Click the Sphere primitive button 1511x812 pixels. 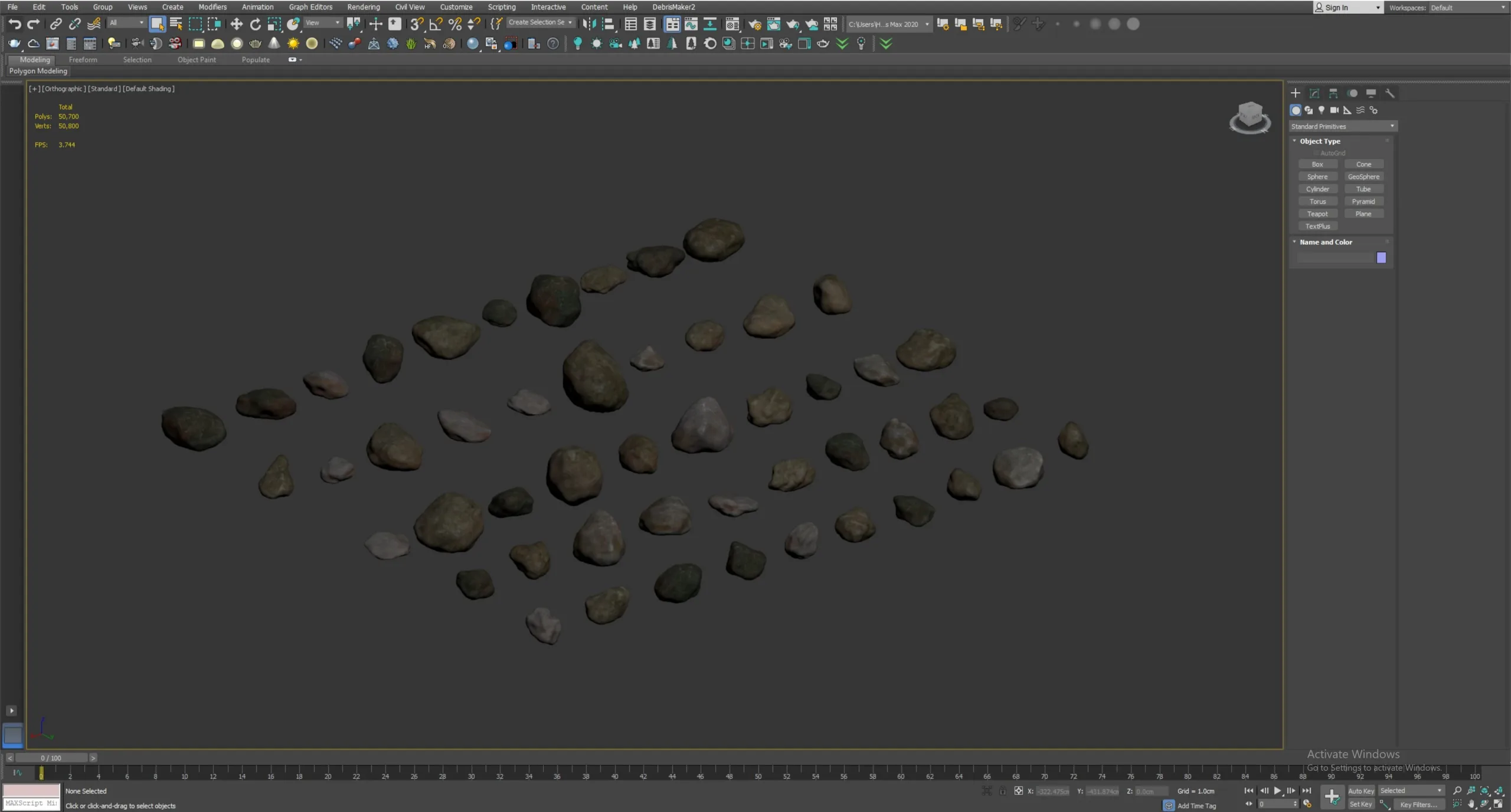tap(1318, 176)
